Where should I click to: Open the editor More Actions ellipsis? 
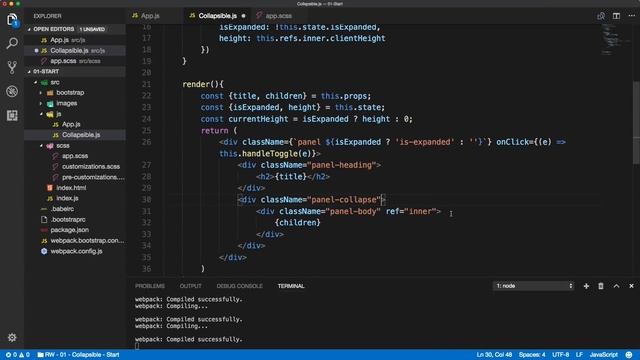tap(631, 16)
